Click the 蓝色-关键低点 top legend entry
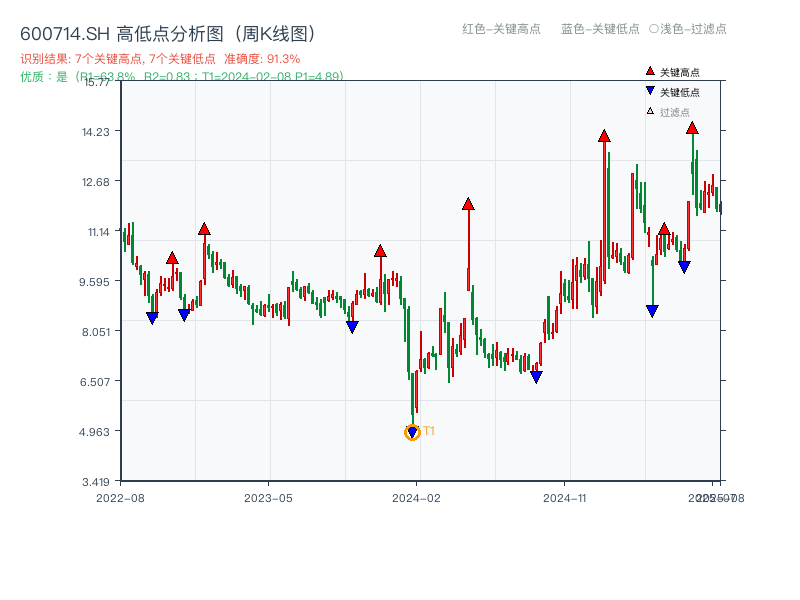 point(600,29)
